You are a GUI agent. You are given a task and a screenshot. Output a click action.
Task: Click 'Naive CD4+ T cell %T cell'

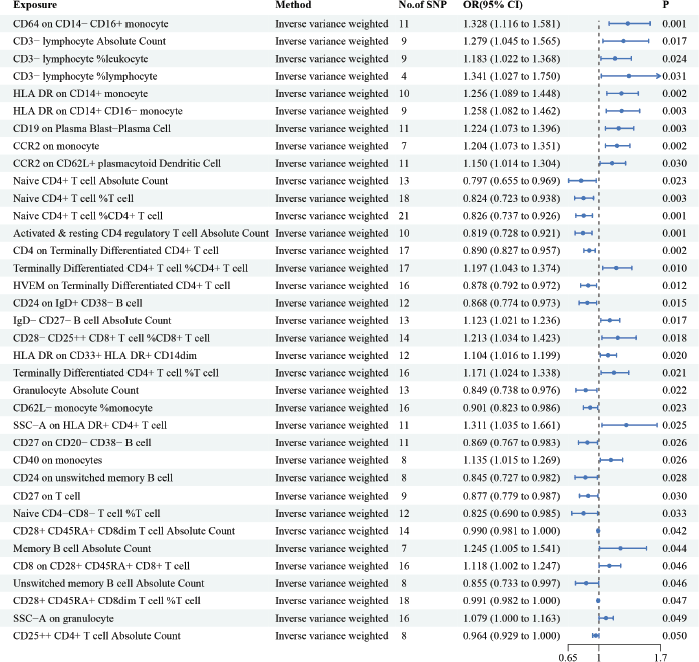click(x=73, y=198)
